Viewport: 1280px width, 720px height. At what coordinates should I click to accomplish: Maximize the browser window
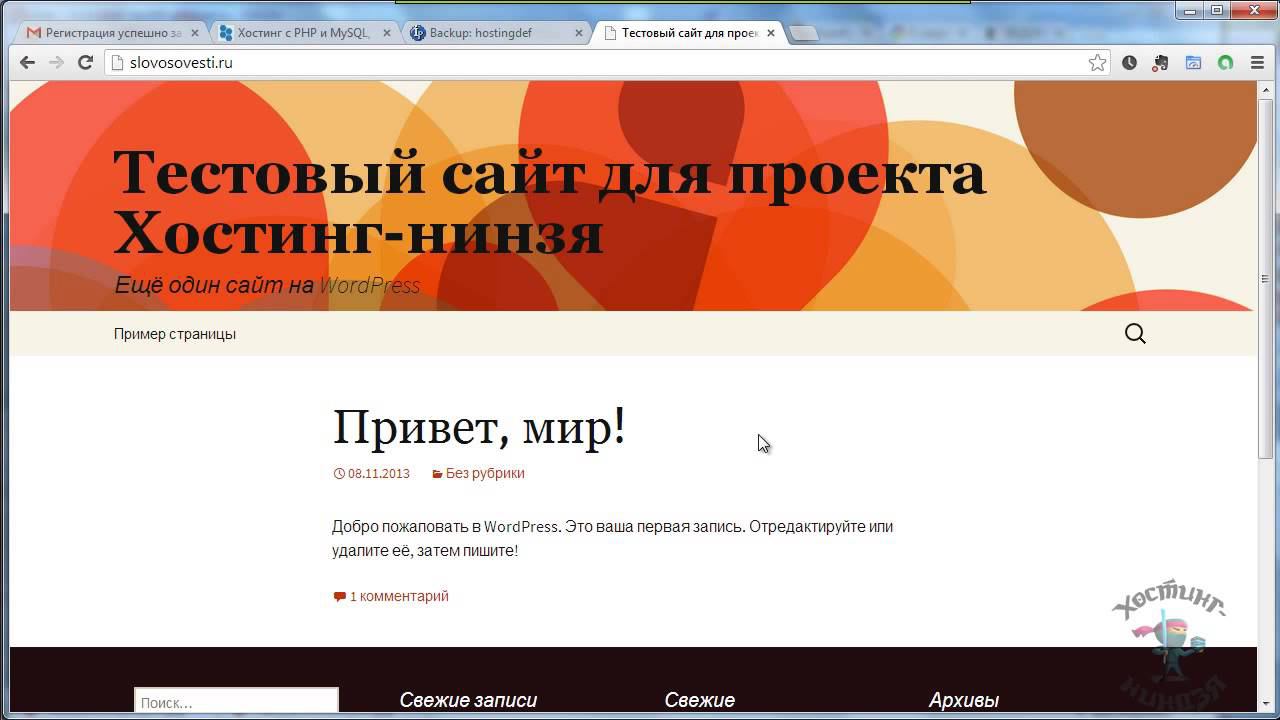[1216, 10]
